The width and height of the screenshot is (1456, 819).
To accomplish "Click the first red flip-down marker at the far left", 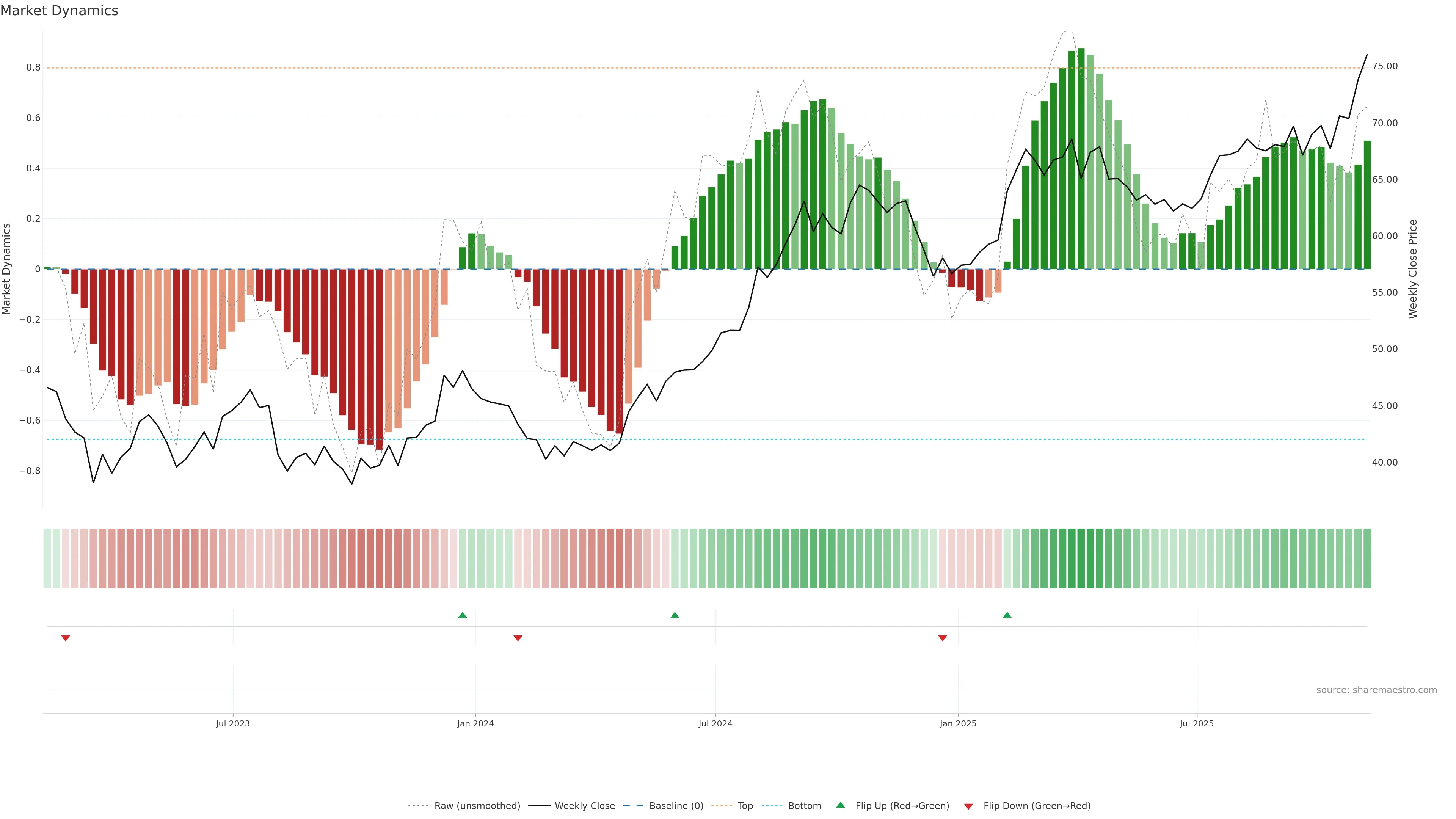I will 66,638.
